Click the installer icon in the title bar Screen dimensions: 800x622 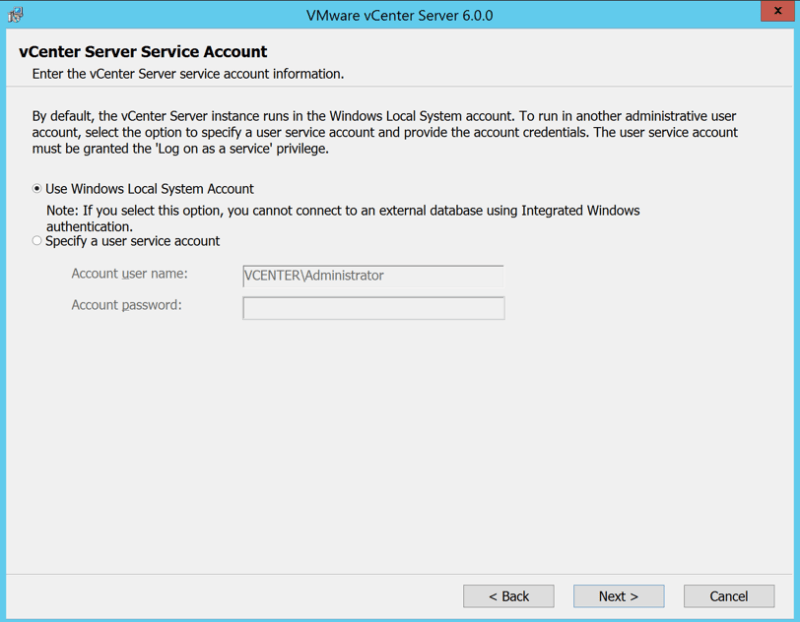coord(16,15)
